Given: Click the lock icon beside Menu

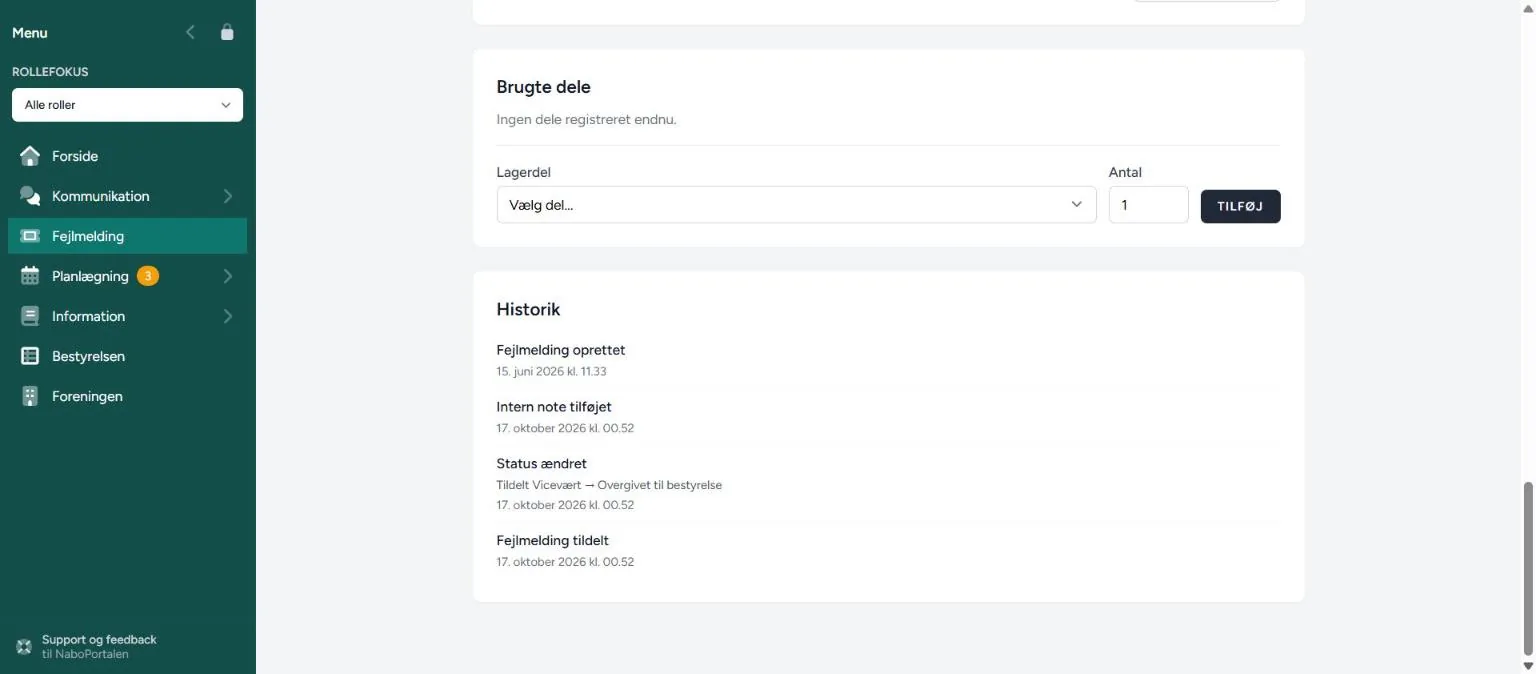Looking at the screenshot, I should [x=227, y=32].
